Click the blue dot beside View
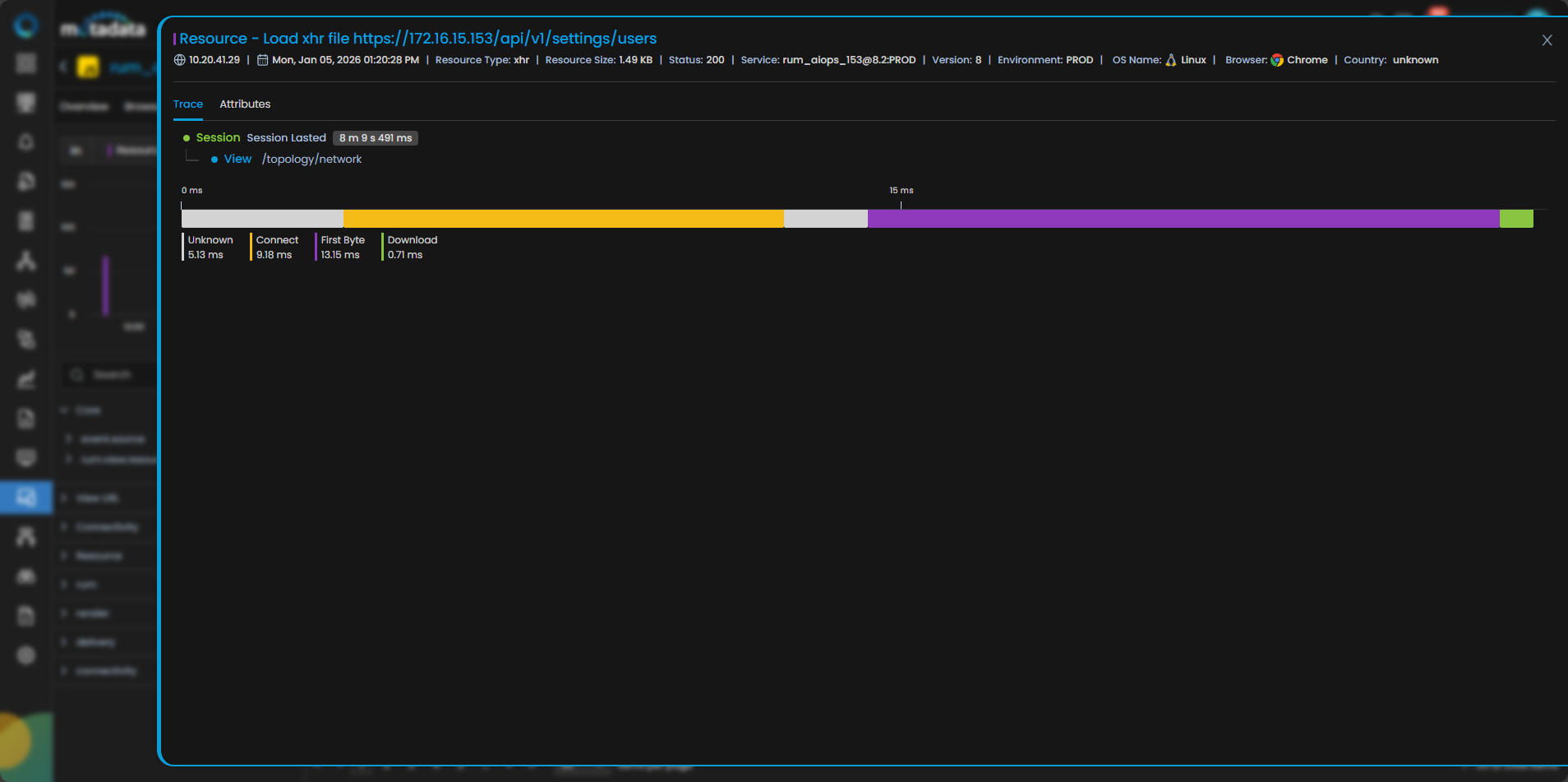Viewport: 1568px width, 782px height. (214, 160)
